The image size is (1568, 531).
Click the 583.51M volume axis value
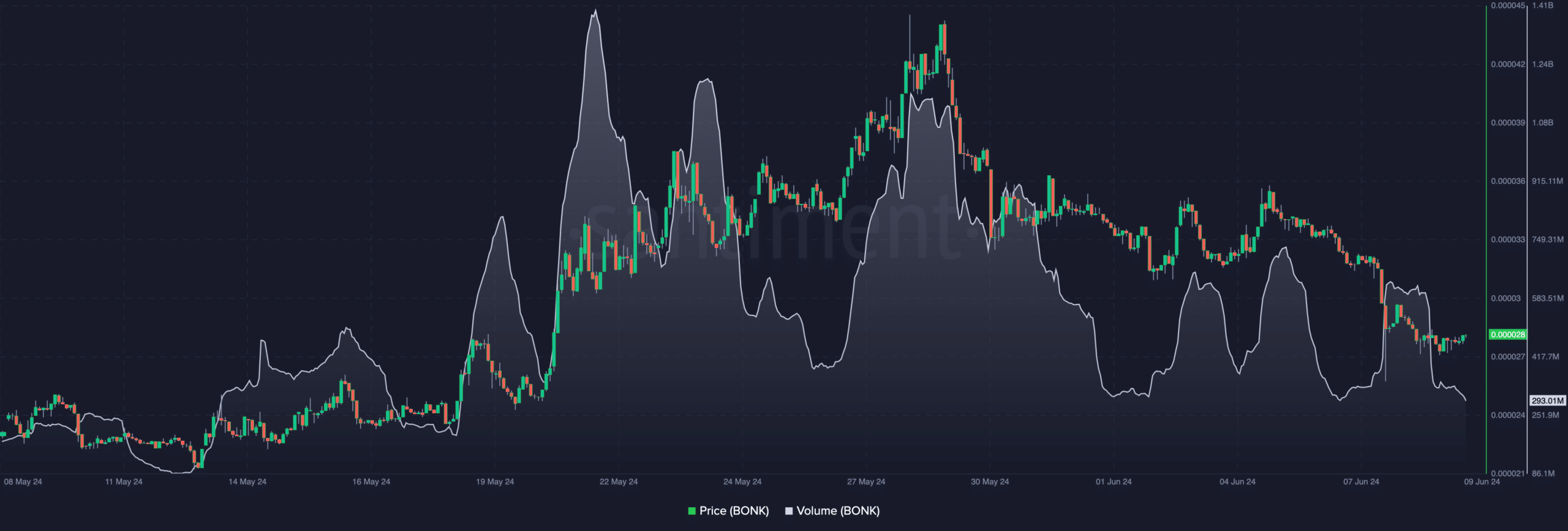pos(1548,298)
